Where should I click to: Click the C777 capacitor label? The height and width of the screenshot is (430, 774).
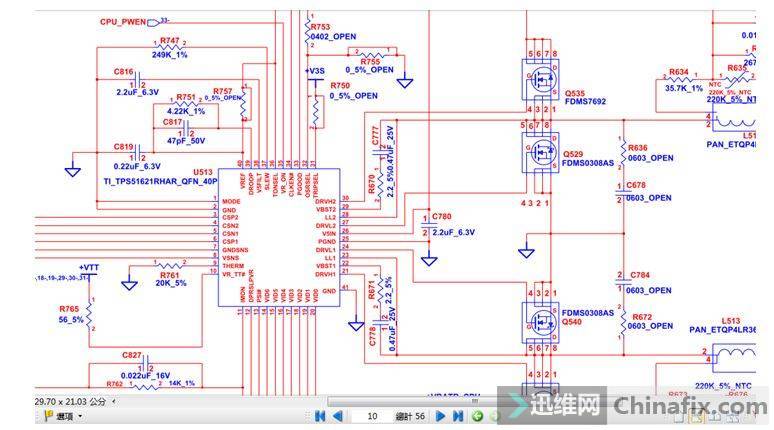click(375, 136)
